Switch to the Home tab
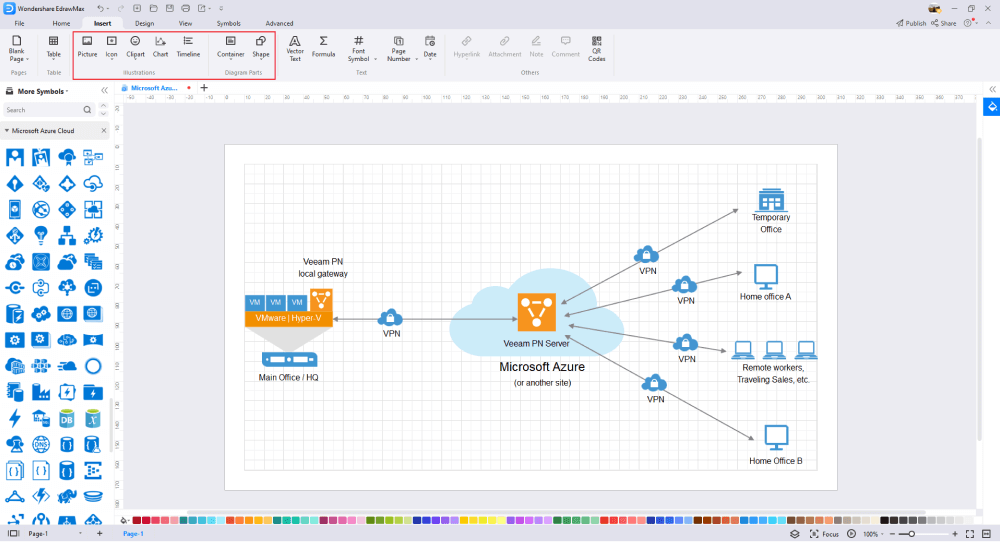1000x542 pixels. 61,23
